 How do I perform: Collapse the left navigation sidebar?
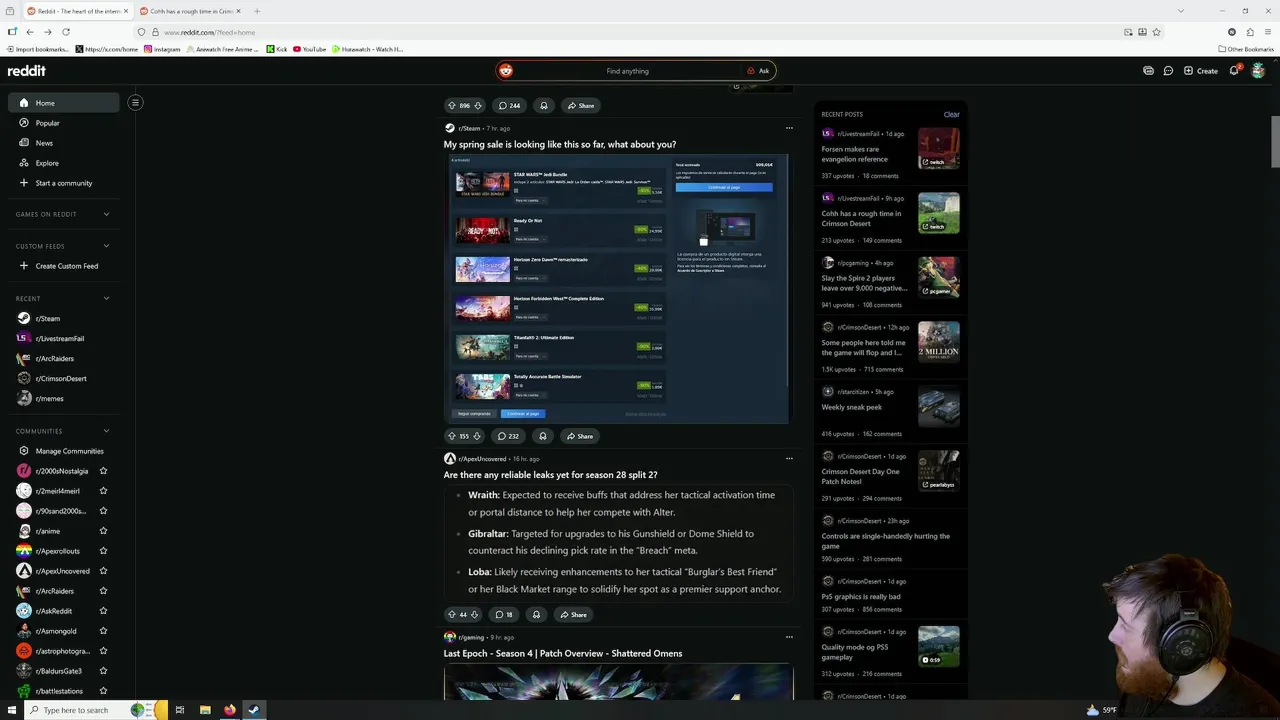click(x=135, y=102)
